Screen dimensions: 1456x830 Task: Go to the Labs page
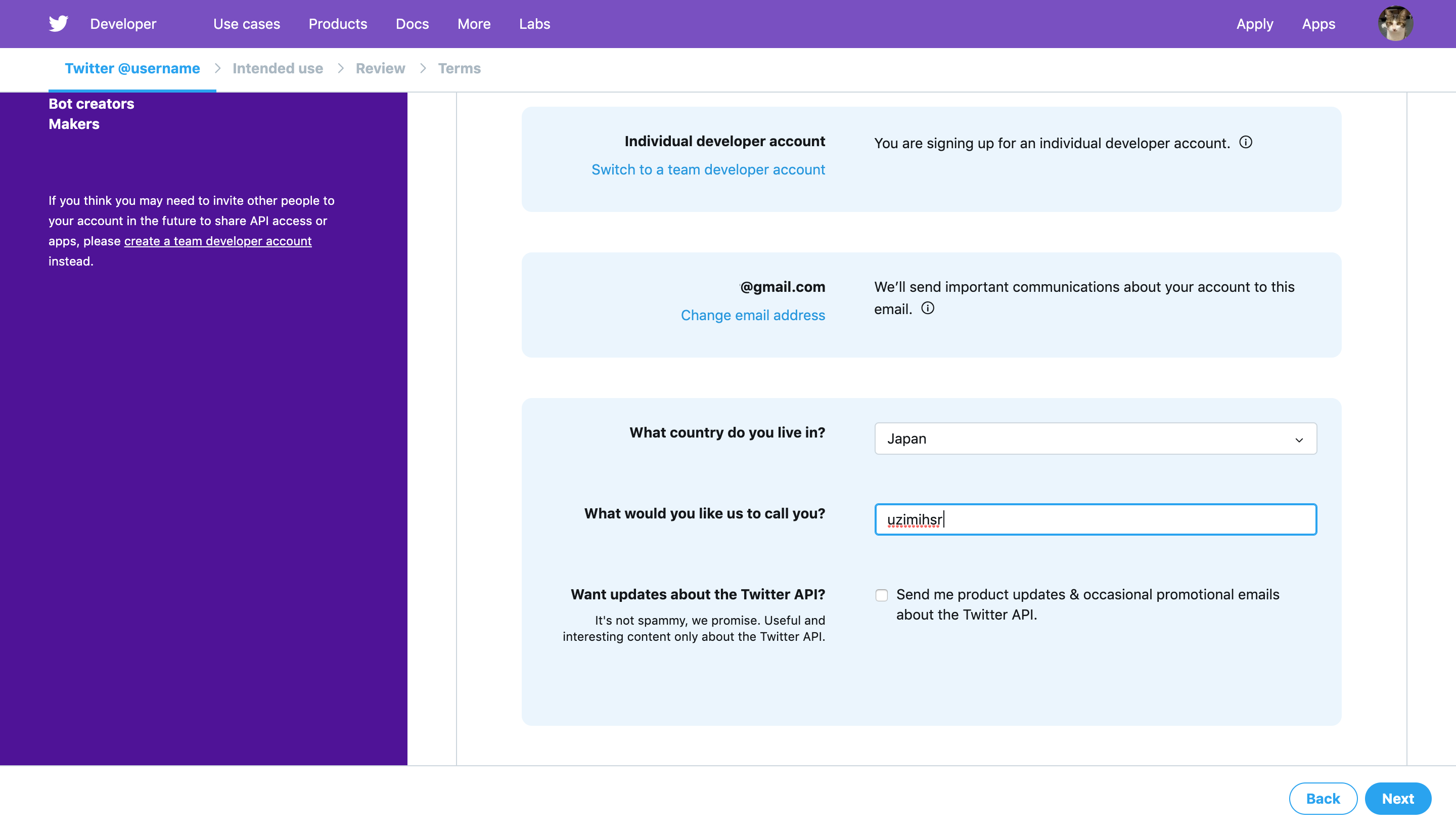pos(534,24)
